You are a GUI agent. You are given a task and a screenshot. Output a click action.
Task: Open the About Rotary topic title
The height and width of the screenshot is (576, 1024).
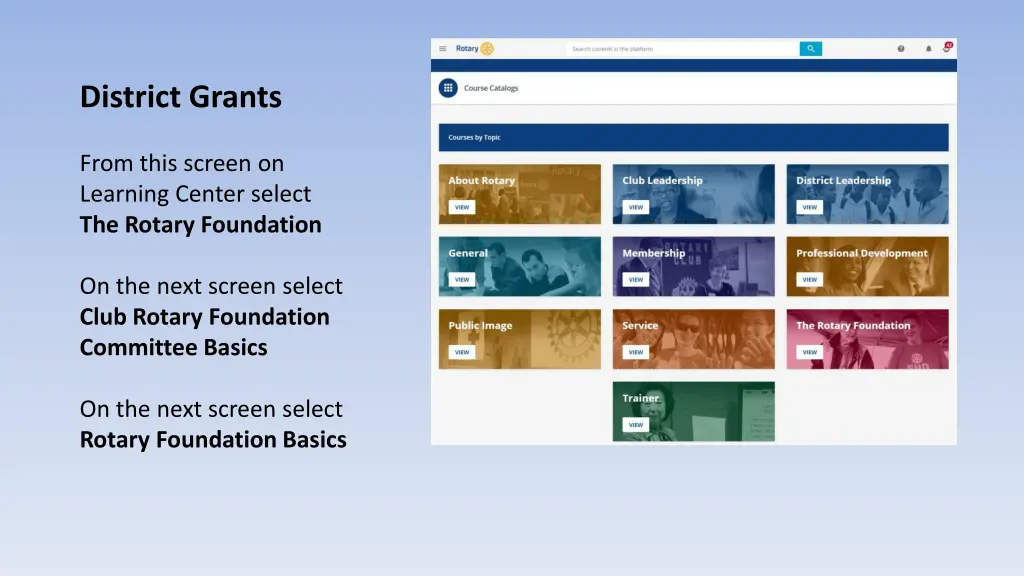coord(481,180)
